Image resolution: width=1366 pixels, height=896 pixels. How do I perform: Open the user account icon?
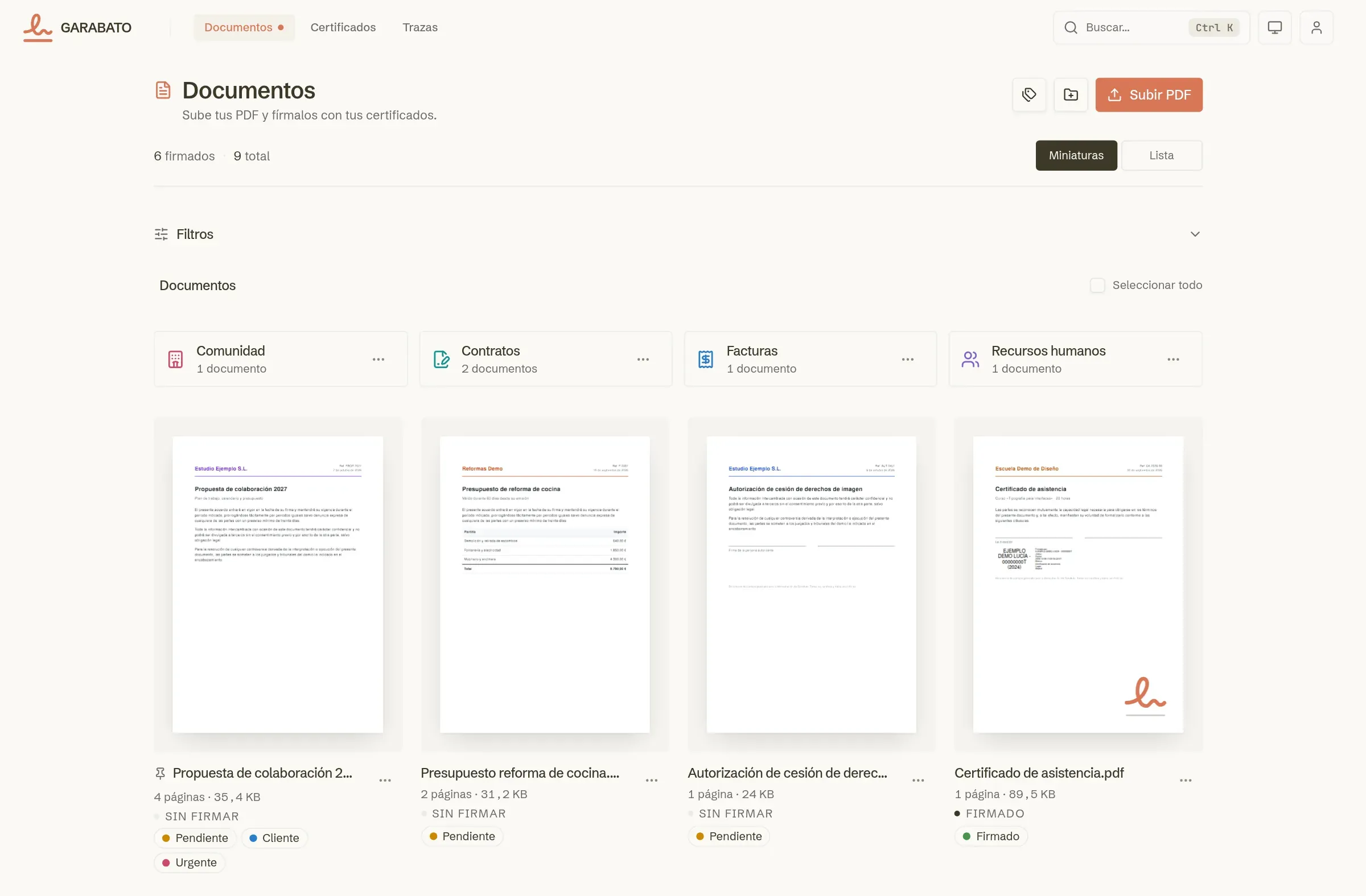1316,27
